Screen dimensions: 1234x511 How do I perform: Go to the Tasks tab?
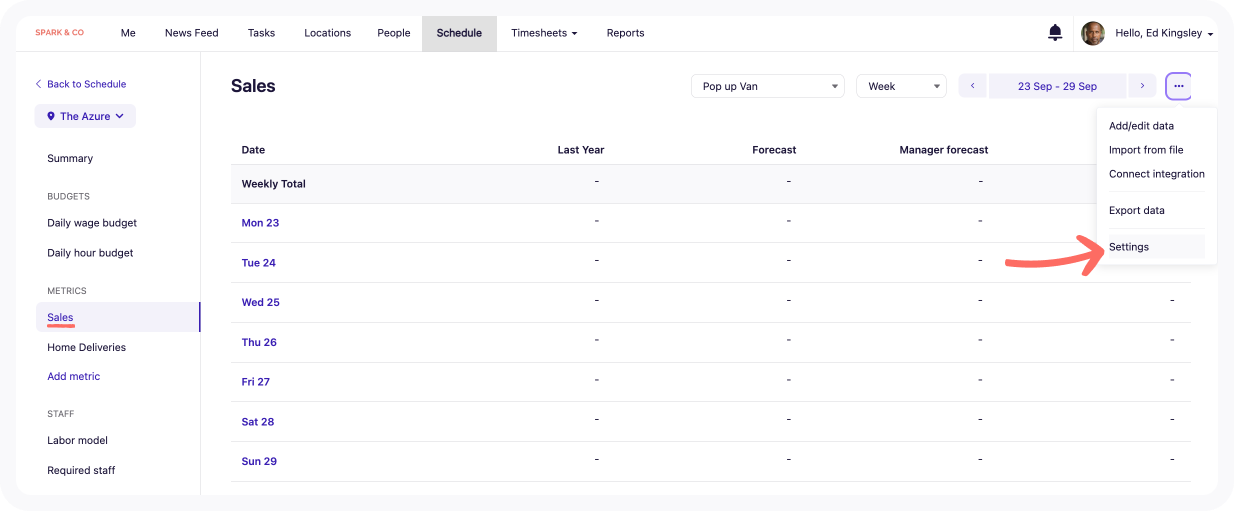pyautogui.click(x=261, y=33)
